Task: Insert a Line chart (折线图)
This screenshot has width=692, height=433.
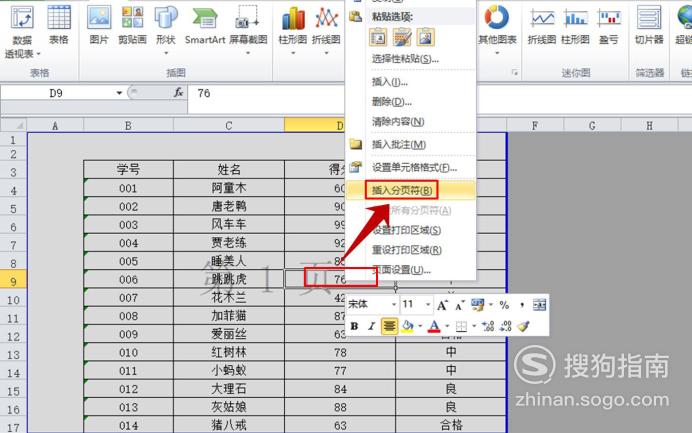Action: click(x=326, y=30)
